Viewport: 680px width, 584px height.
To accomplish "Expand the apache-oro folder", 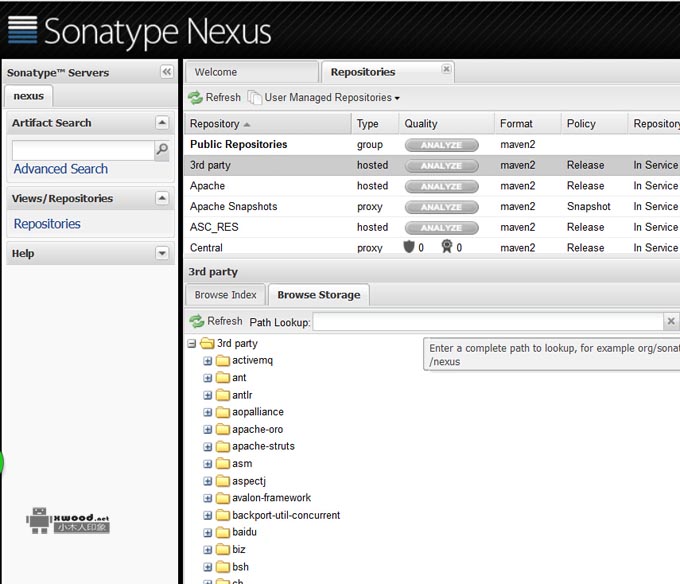I will coord(208,430).
